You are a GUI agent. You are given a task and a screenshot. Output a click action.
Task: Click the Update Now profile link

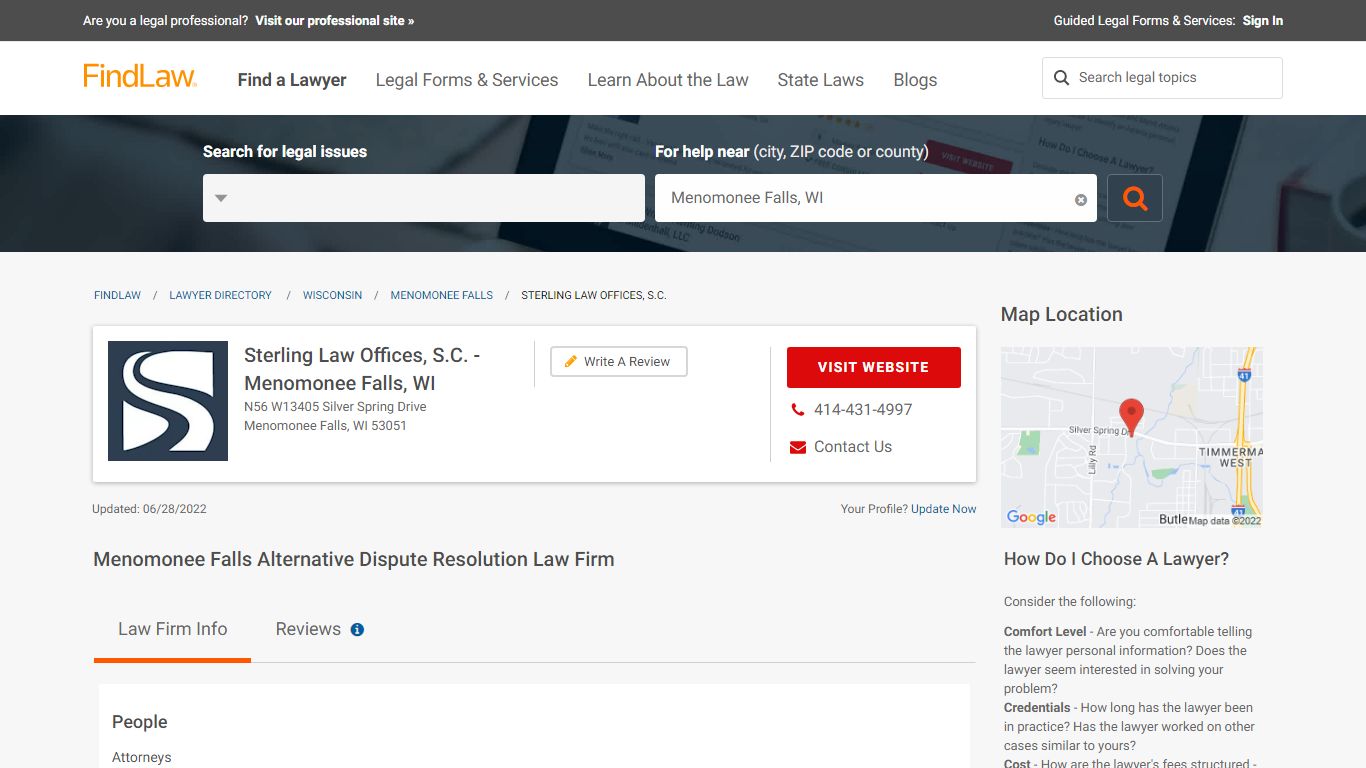click(x=944, y=509)
